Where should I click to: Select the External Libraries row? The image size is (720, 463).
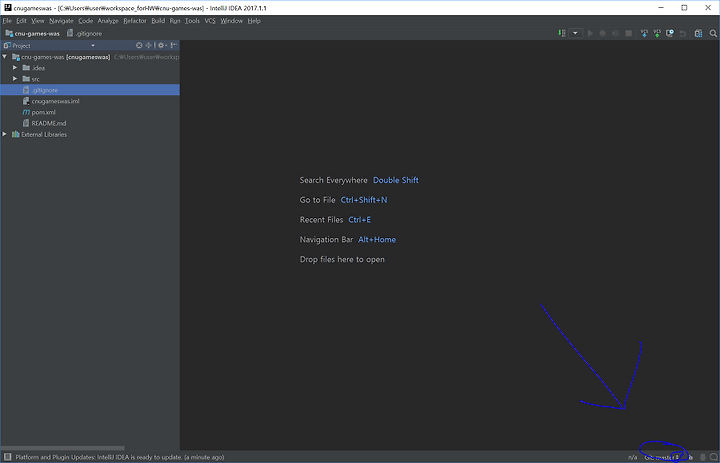pos(90,134)
